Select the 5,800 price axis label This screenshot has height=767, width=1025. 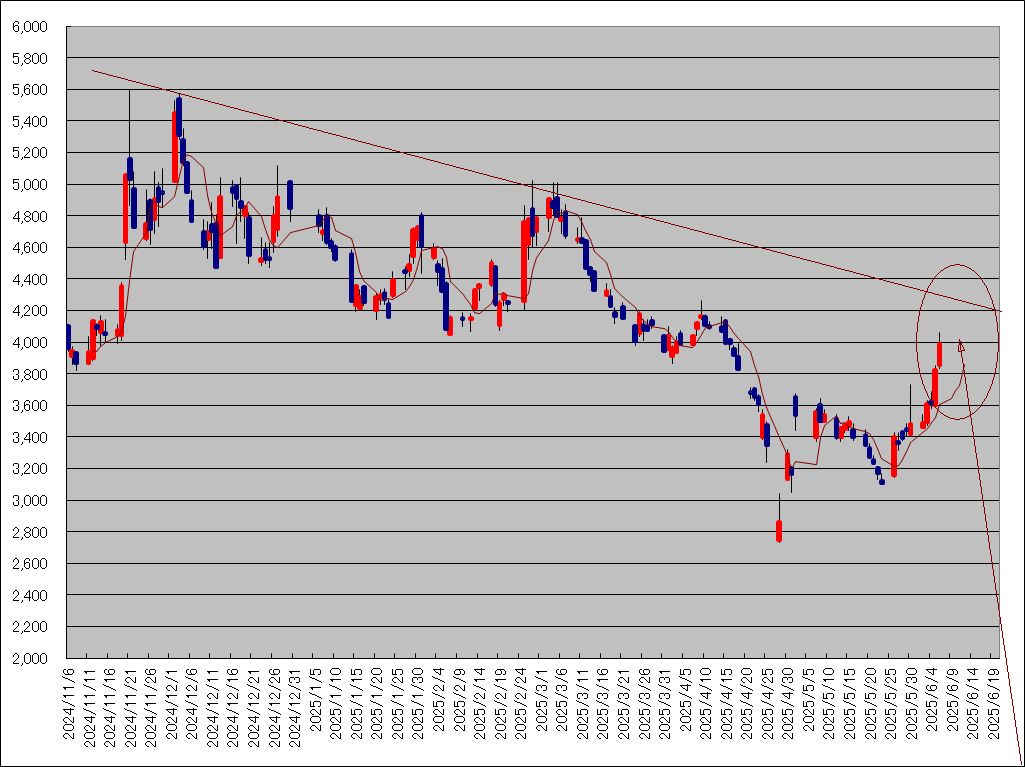coord(30,58)
